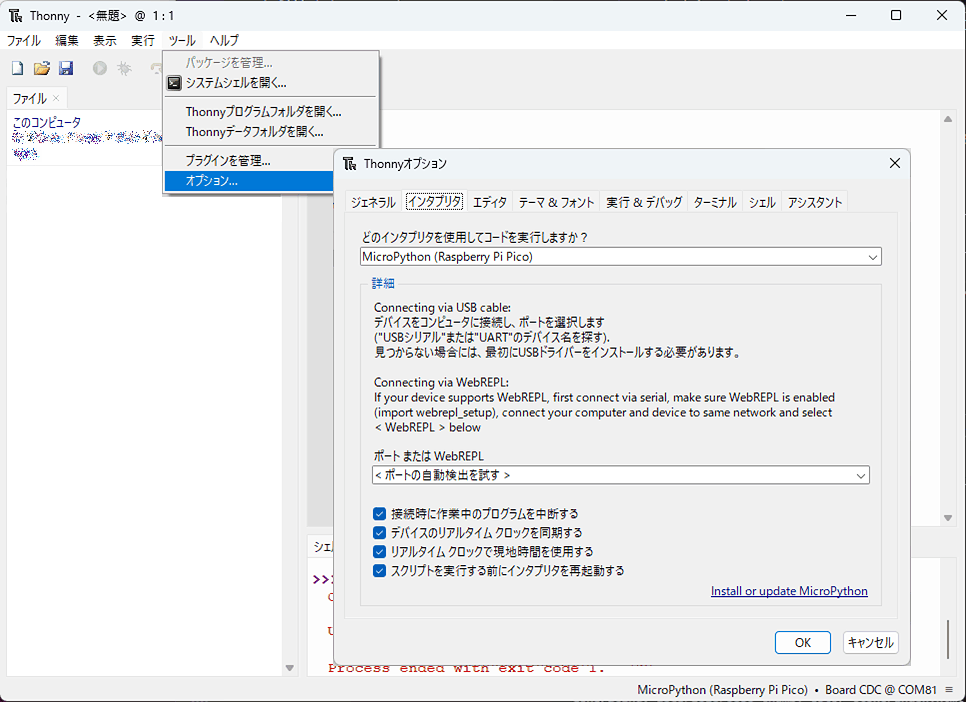This screenshot has height=702, width=966.
Task: Confirm options with the OK button
Action: pos(803,643)
